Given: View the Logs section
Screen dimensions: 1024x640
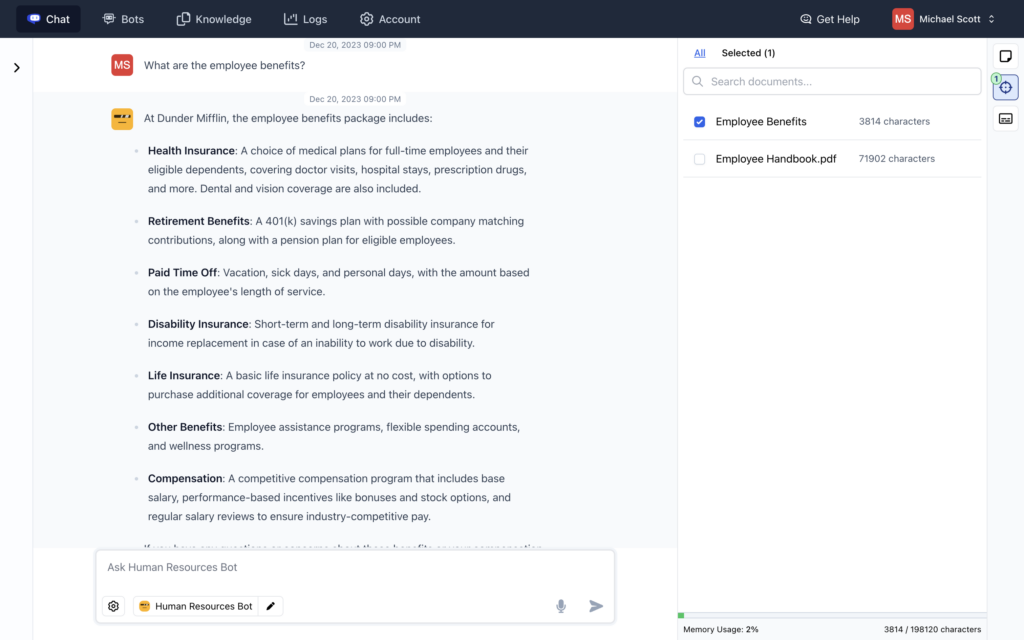Looking at the screenshot, I should click(x=305, y=18).
